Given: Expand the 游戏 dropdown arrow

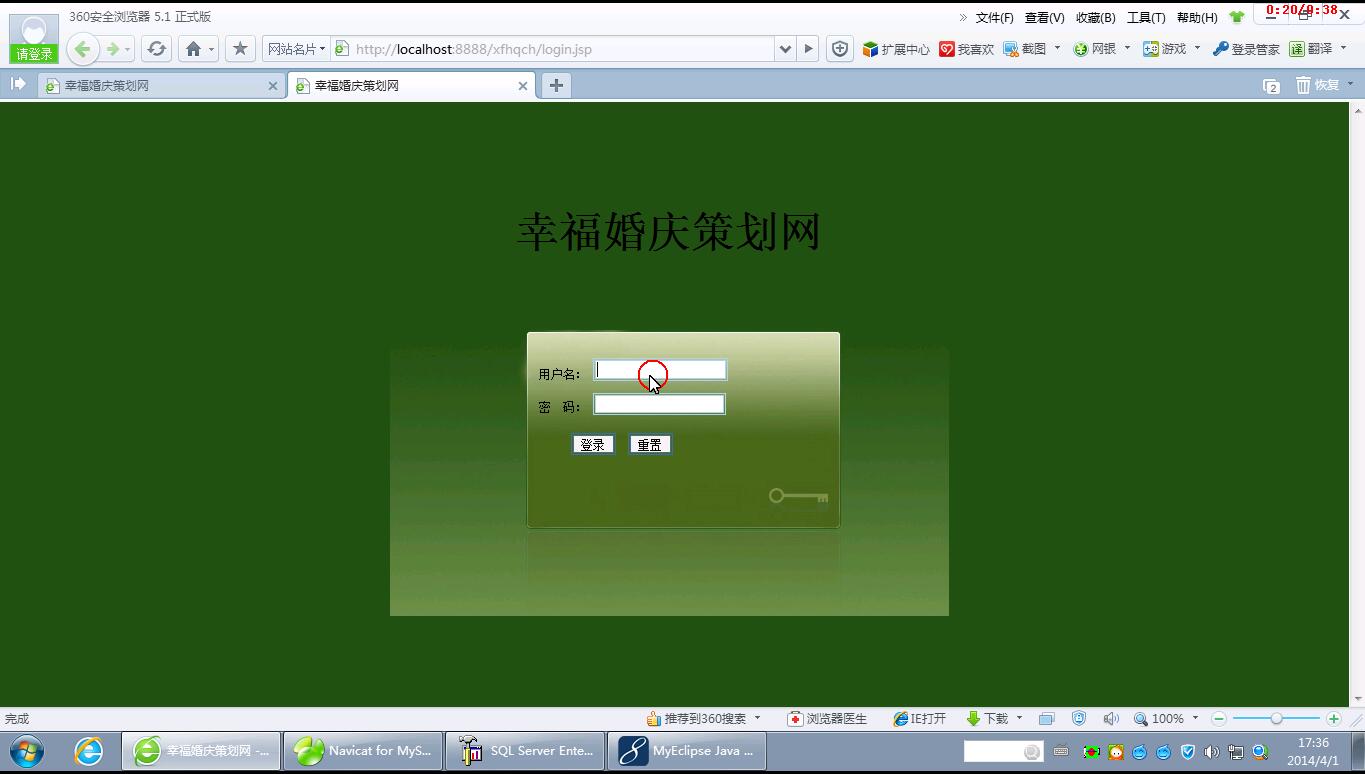Looking at the screenshot, I should pyautogui.click(x=1197, y=48).
